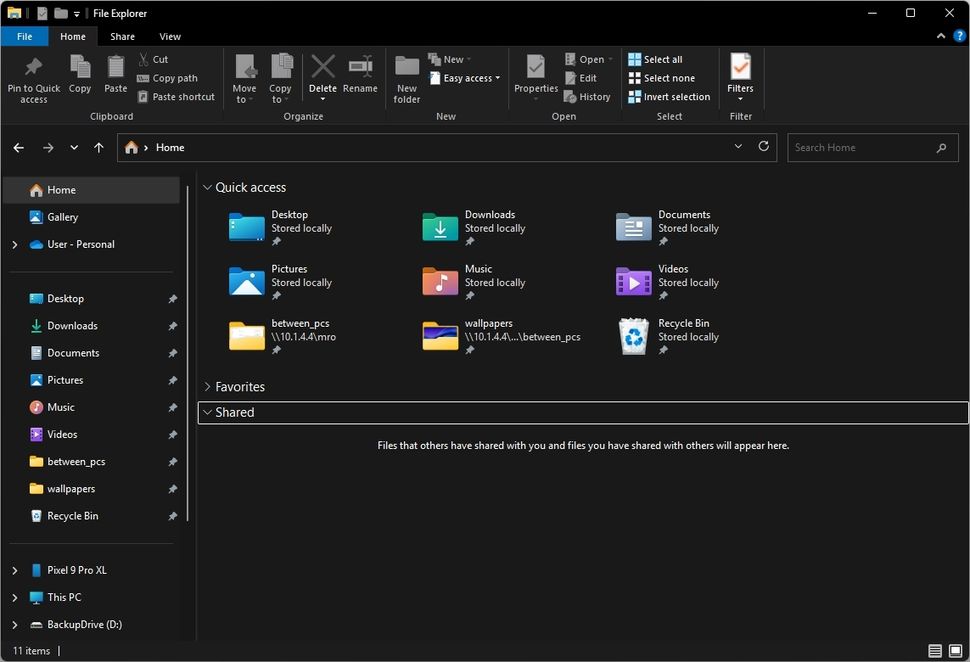Open History from the ribbon
Screen dimensions: 970x662
click(588, 96)
